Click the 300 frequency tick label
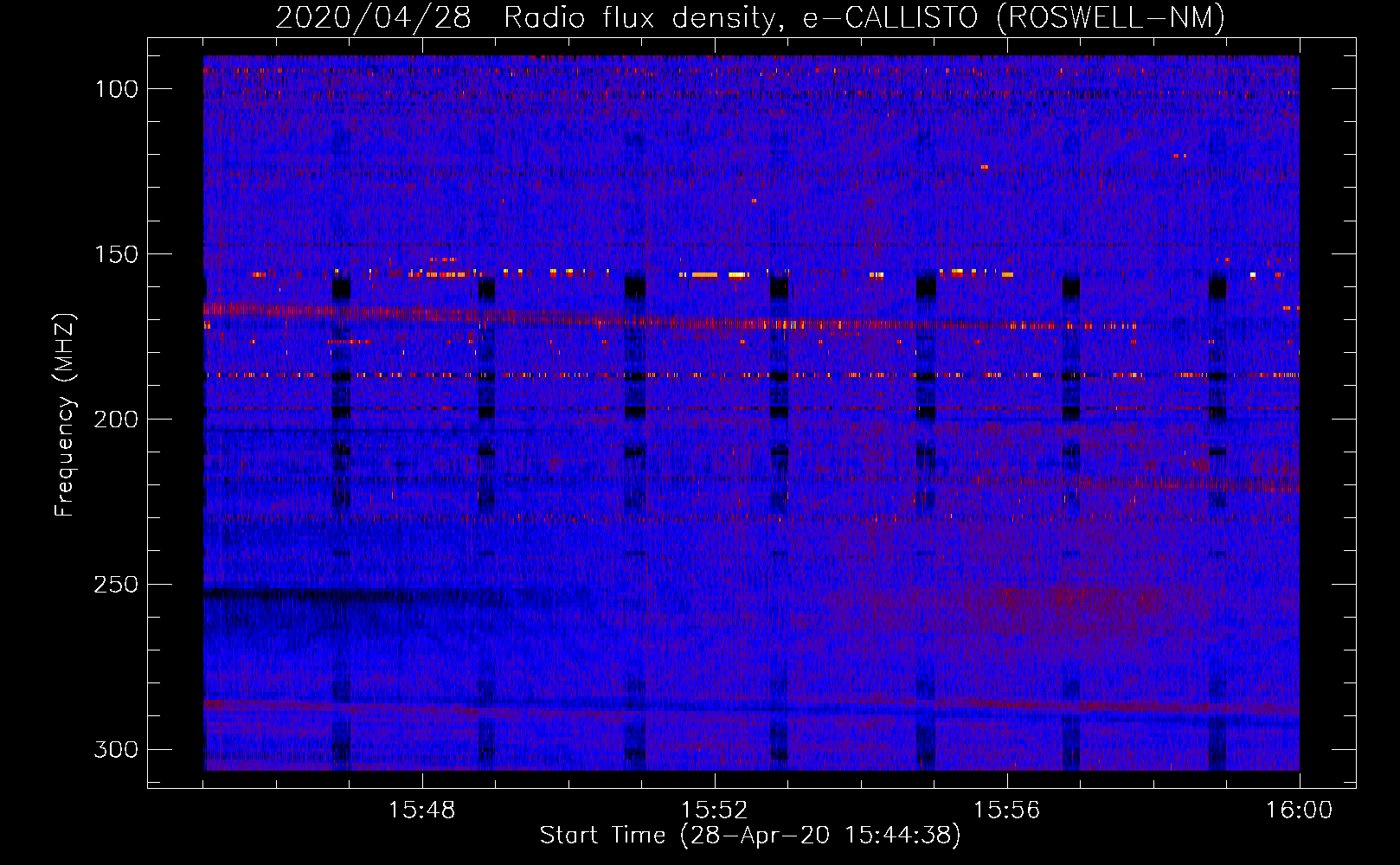 (x=116, y=749)
